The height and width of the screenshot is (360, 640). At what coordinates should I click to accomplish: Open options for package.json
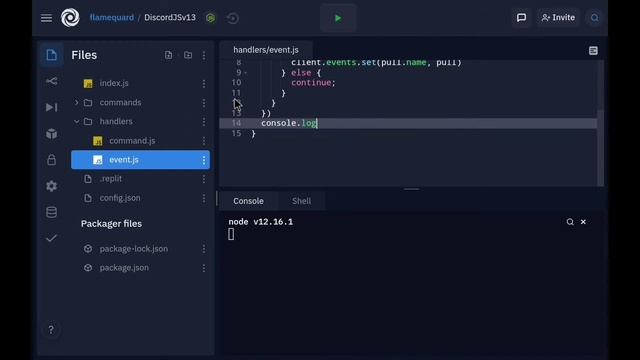[204, 268]
